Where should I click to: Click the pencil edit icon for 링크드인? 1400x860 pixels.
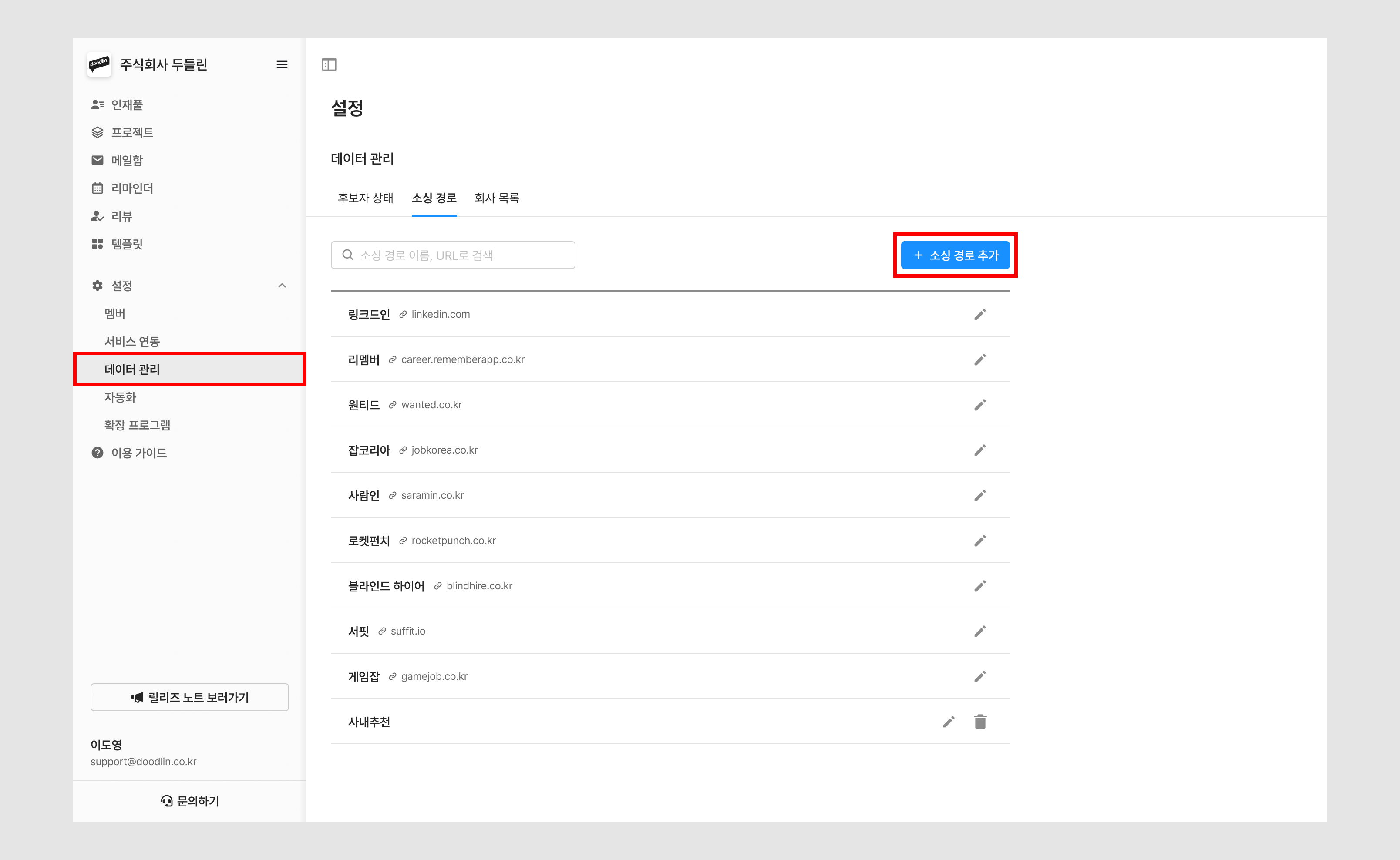coord(979,315)
